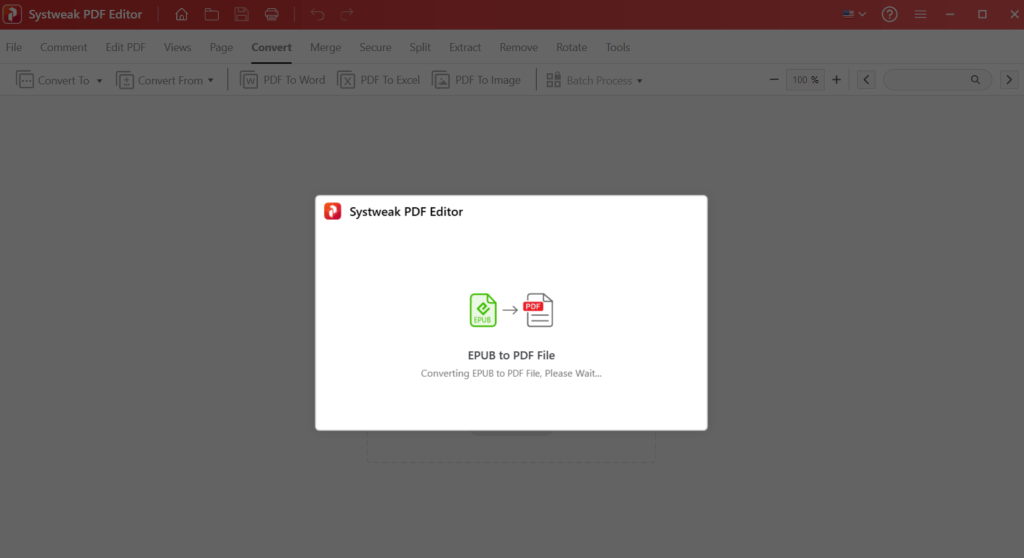This screenshot has width=1024, height=558.
Task: Open the Secure tab
Action: [376, 47]
